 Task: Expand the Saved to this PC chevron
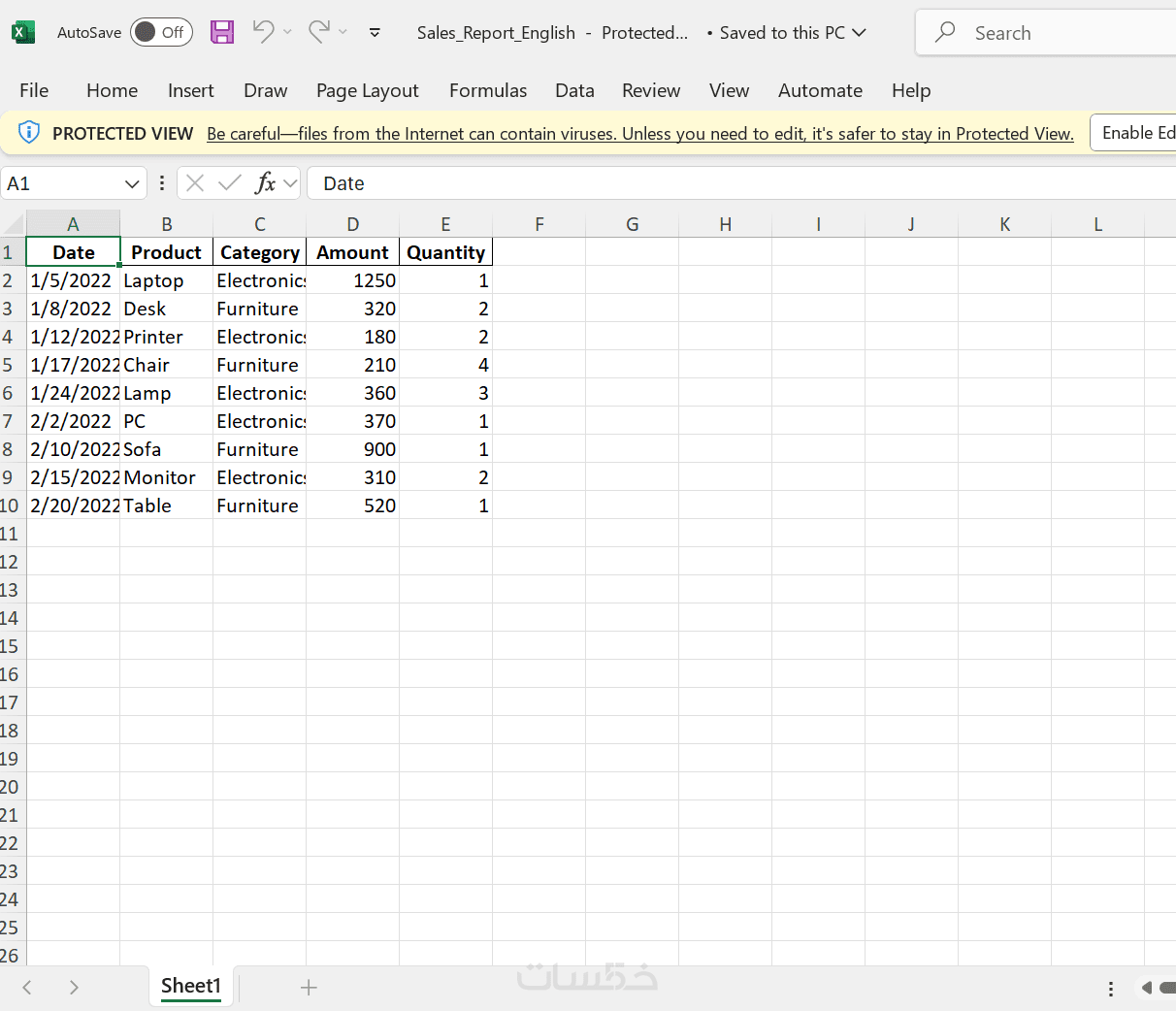coord(859,33)
